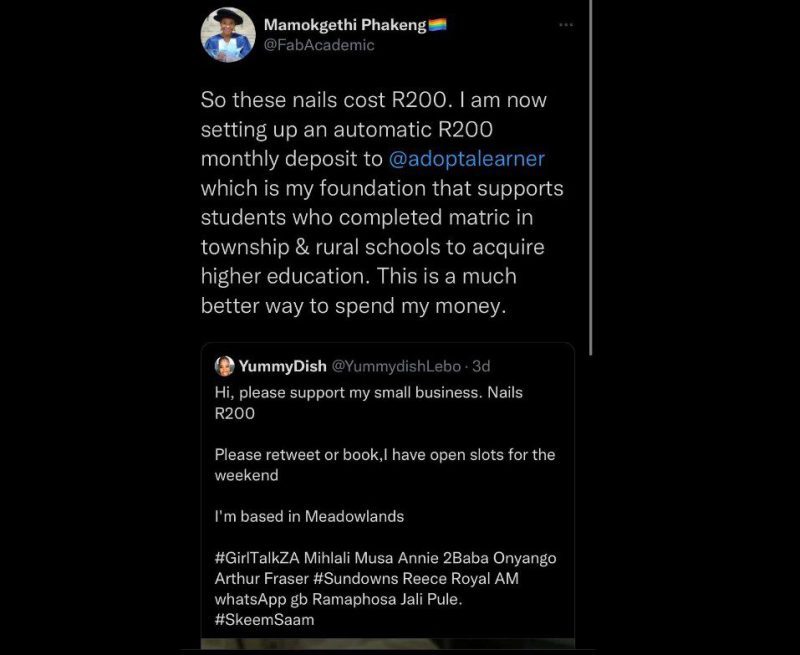Visit the @FabAcademic handle
This screenshot has height=655, width=800.
[x=318, y=45]
